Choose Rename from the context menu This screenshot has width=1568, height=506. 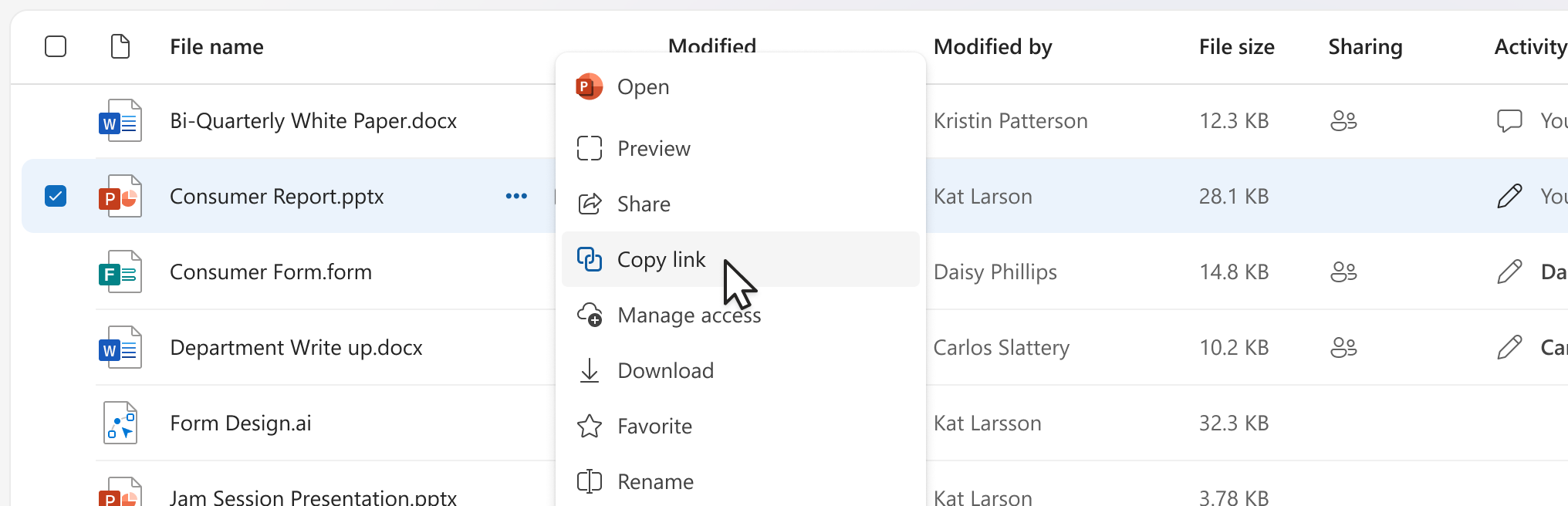pyautogui.click(x=655, y=481)
